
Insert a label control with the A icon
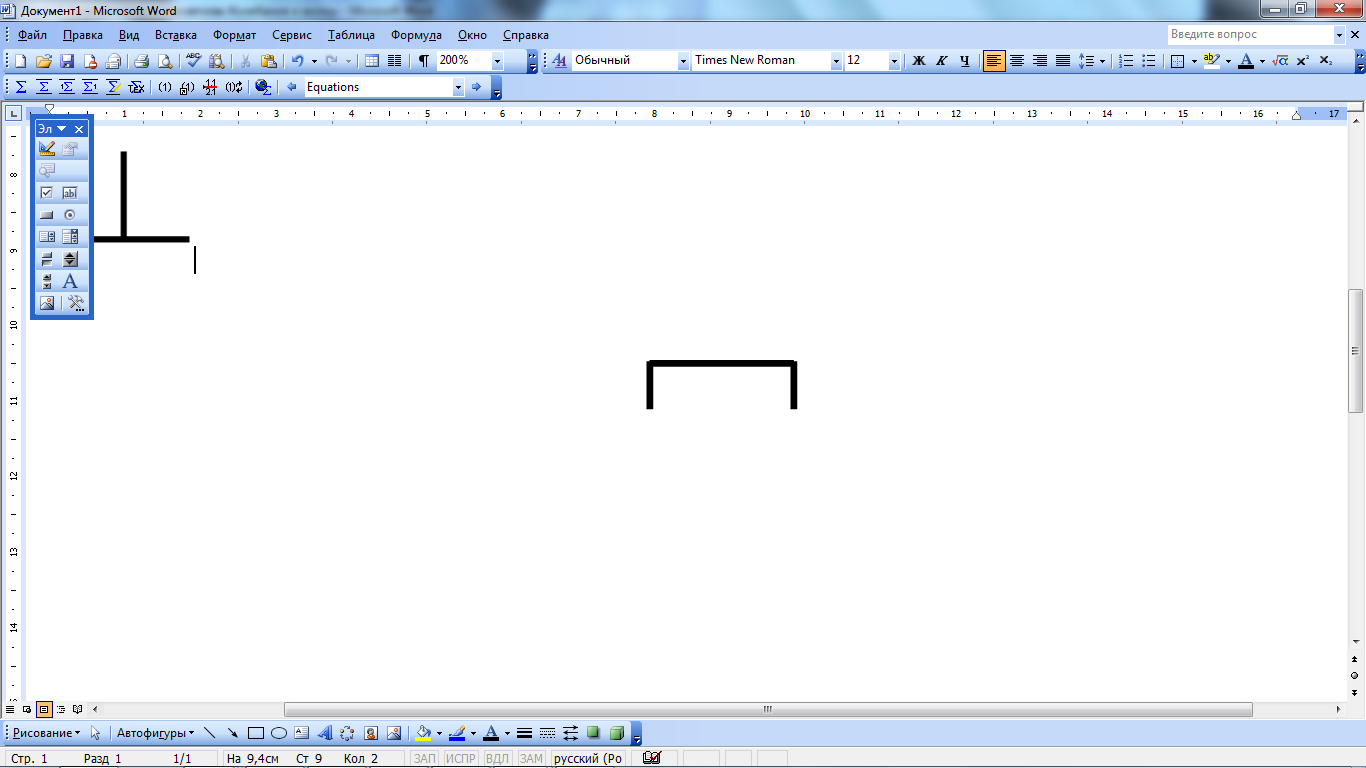[70, 281]
